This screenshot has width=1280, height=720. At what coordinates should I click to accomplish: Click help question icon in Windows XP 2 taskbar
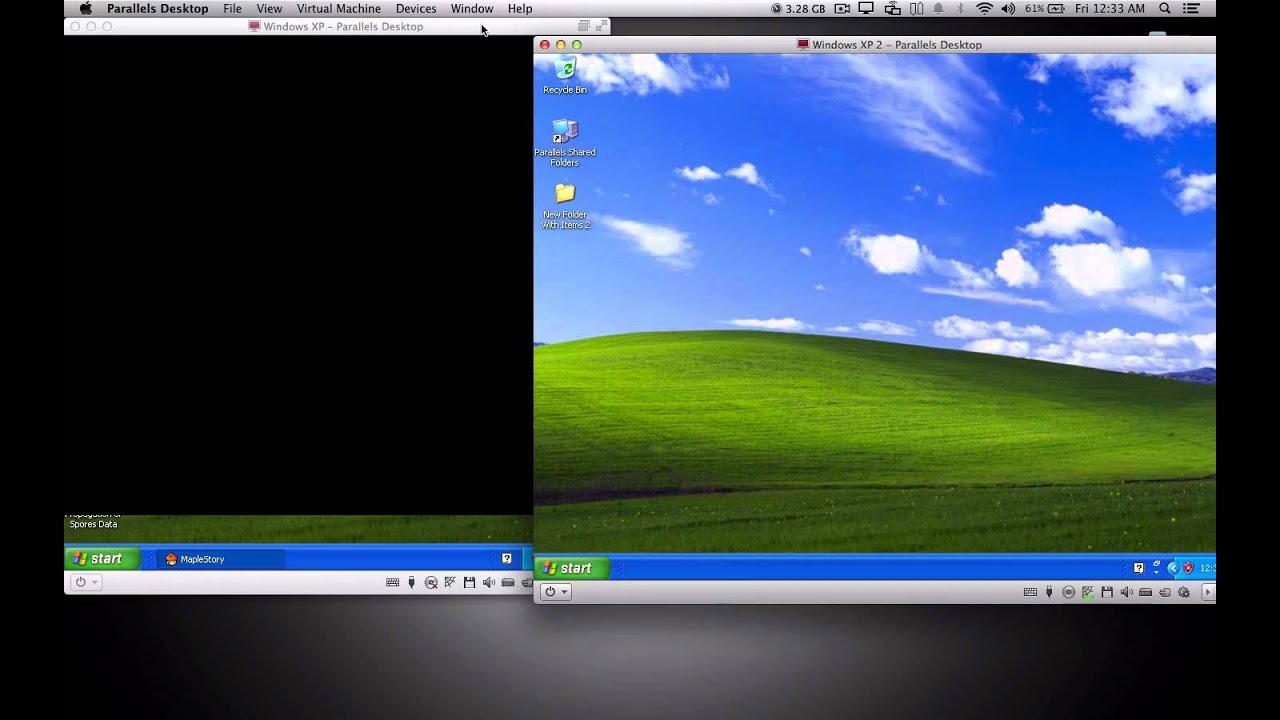point(1139,568)
